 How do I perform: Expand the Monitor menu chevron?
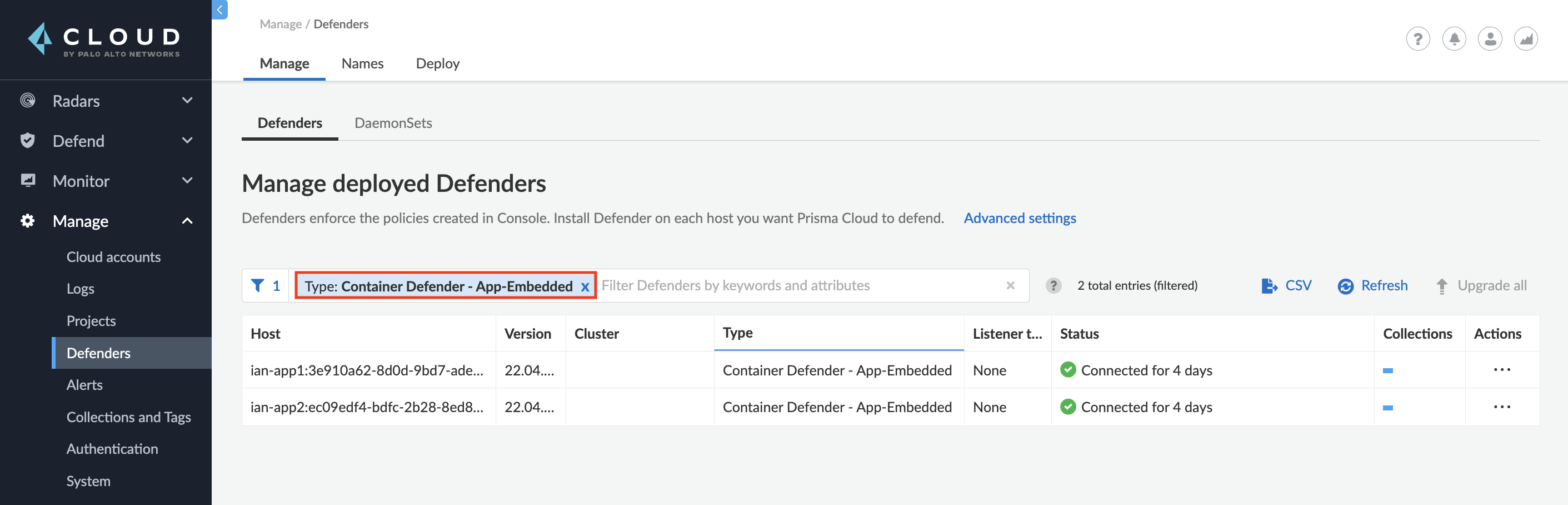[x=187, y=180]
